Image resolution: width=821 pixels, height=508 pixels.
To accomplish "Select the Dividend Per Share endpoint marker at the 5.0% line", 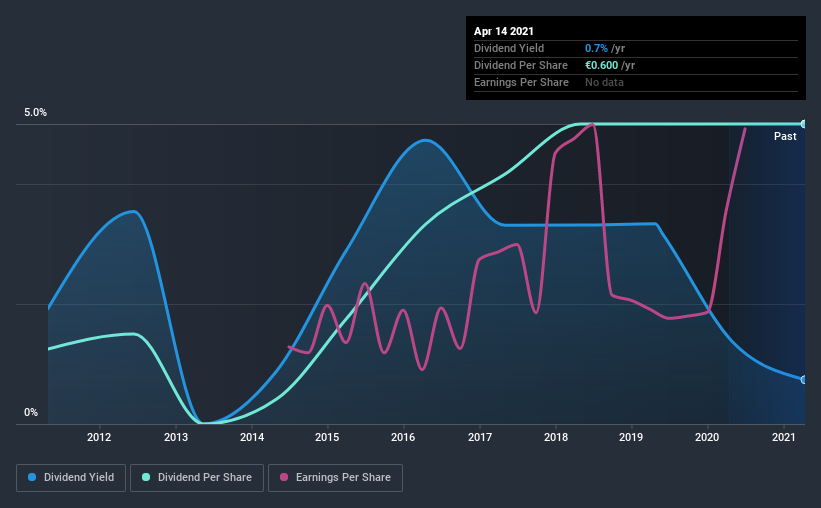I will click(x=803, y=124).
